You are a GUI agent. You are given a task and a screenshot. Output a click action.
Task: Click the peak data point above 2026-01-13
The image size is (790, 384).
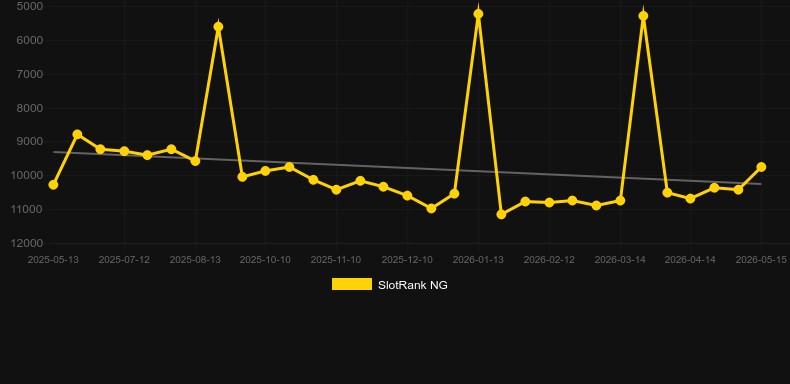[x=478, y=14]
